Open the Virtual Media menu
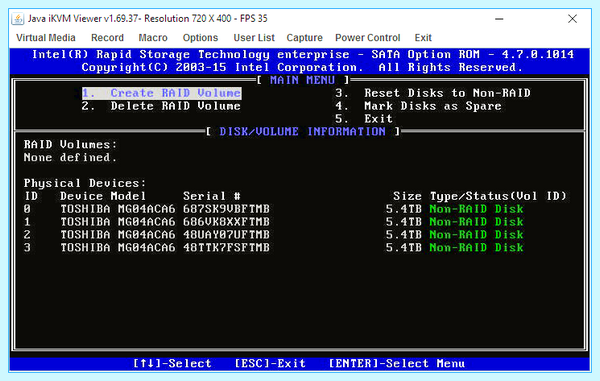 46,38
